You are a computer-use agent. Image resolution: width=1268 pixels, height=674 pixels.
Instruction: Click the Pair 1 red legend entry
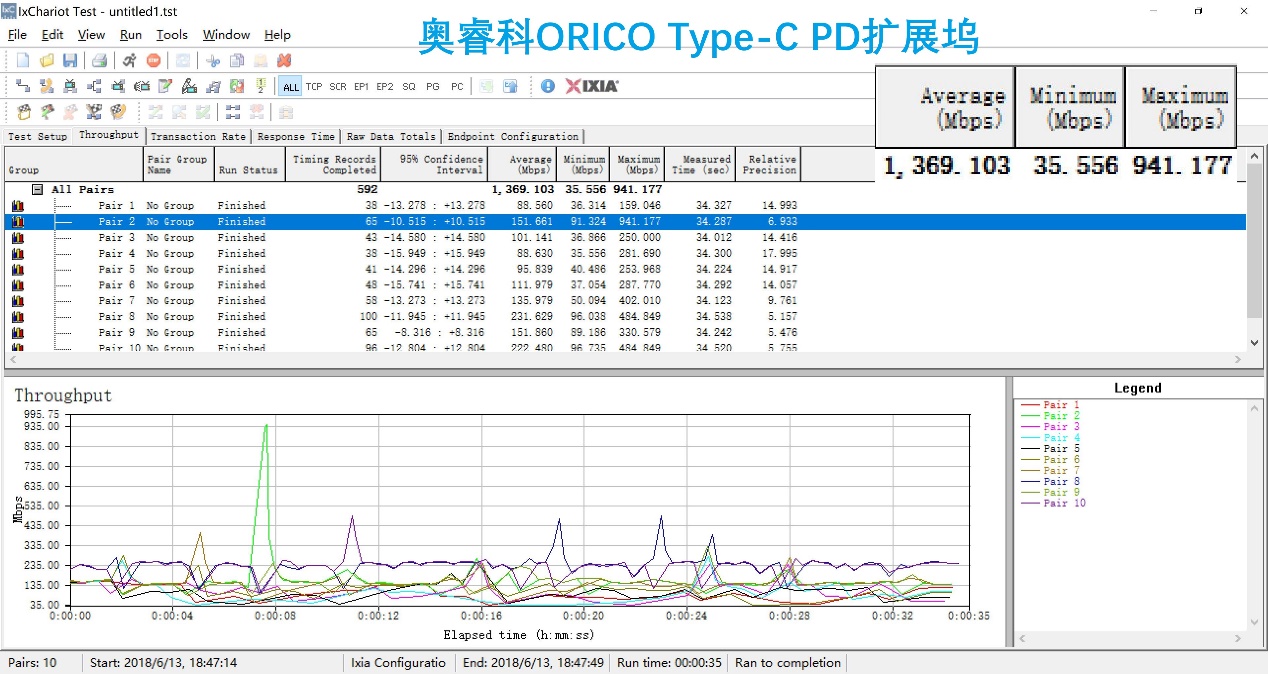coord(1050,405)
